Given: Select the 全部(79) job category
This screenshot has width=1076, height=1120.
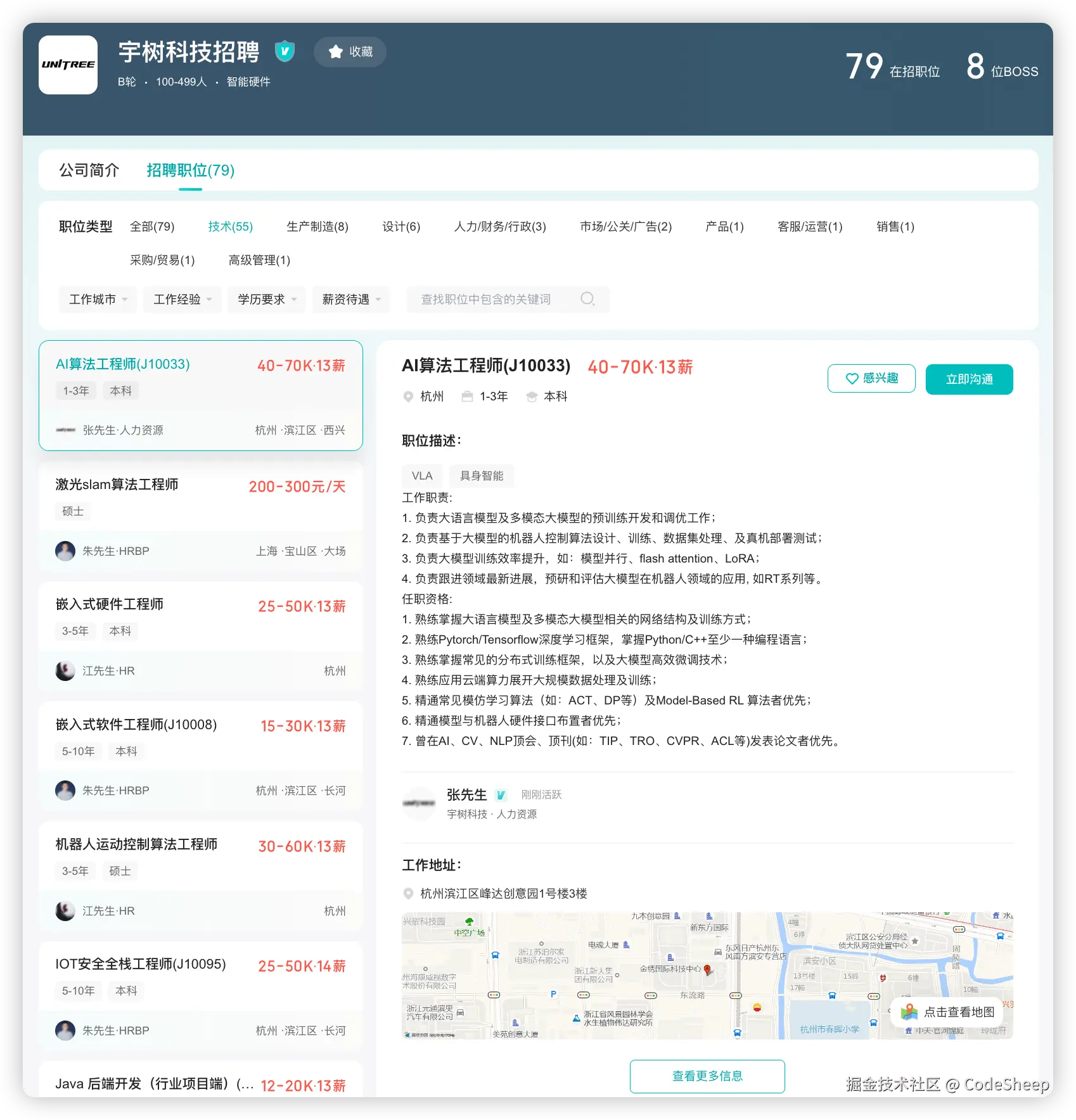Looking at the screenshot, I should (x=152, y=226).
